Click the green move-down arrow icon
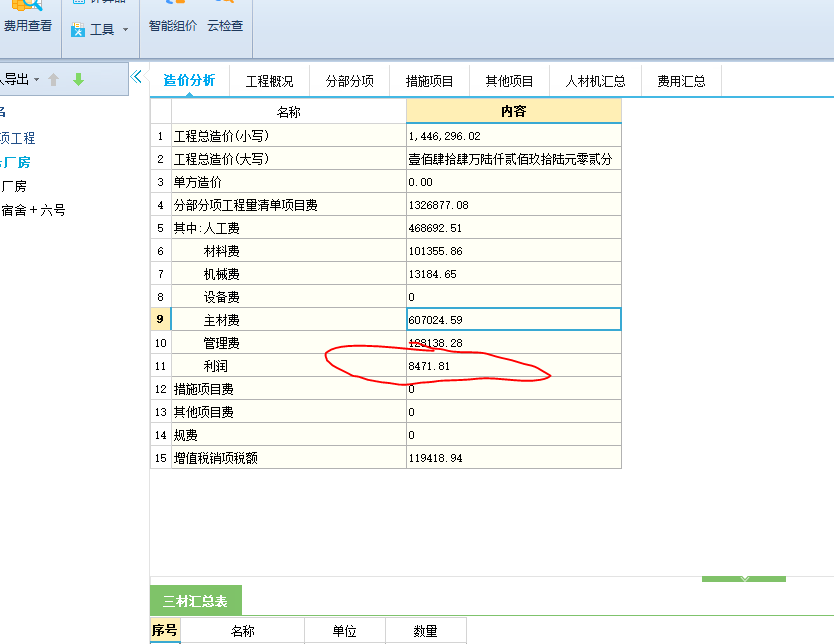The image size is (834, 644). 78,80
